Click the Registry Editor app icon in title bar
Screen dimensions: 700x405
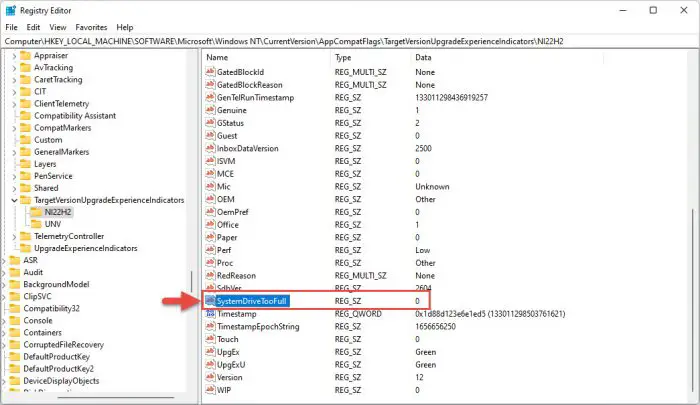(10, 10)
